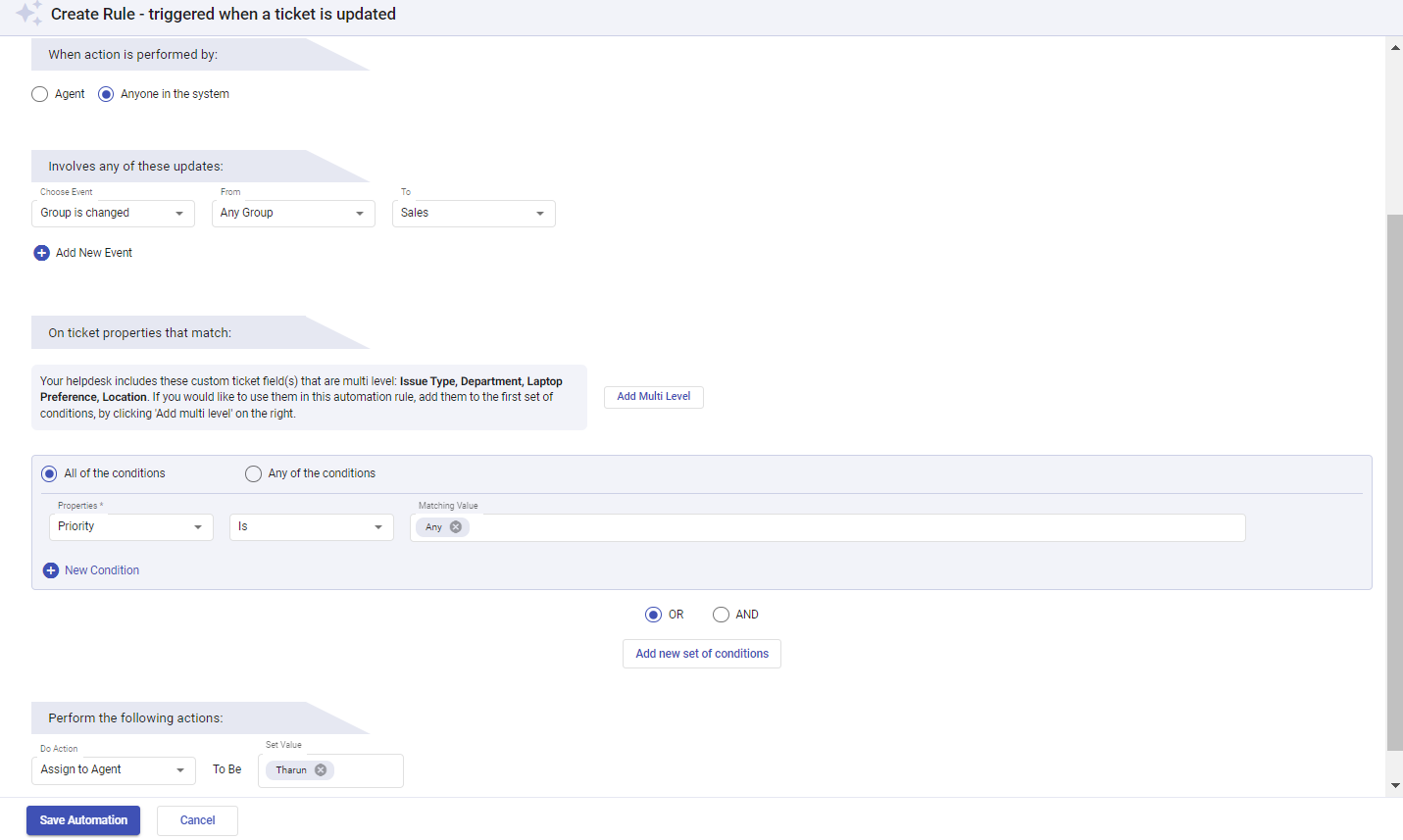This screenshot has height=840, width=1403.
Task: Click the plus icon beside Add New Event
Action: point(41,252)
